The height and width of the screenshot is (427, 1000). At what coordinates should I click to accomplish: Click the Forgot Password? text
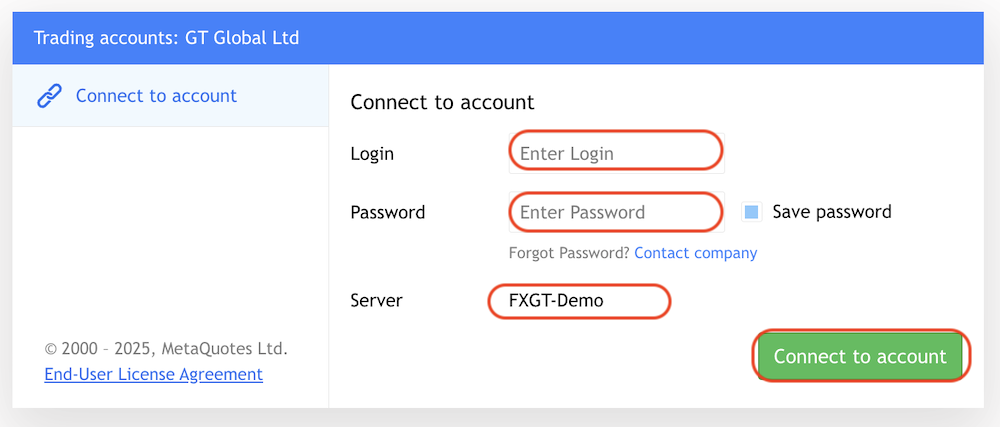[569, 253]
